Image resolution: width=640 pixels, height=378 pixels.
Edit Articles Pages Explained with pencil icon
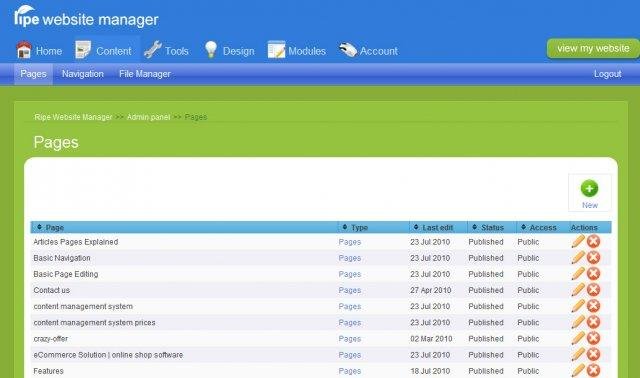578,241
